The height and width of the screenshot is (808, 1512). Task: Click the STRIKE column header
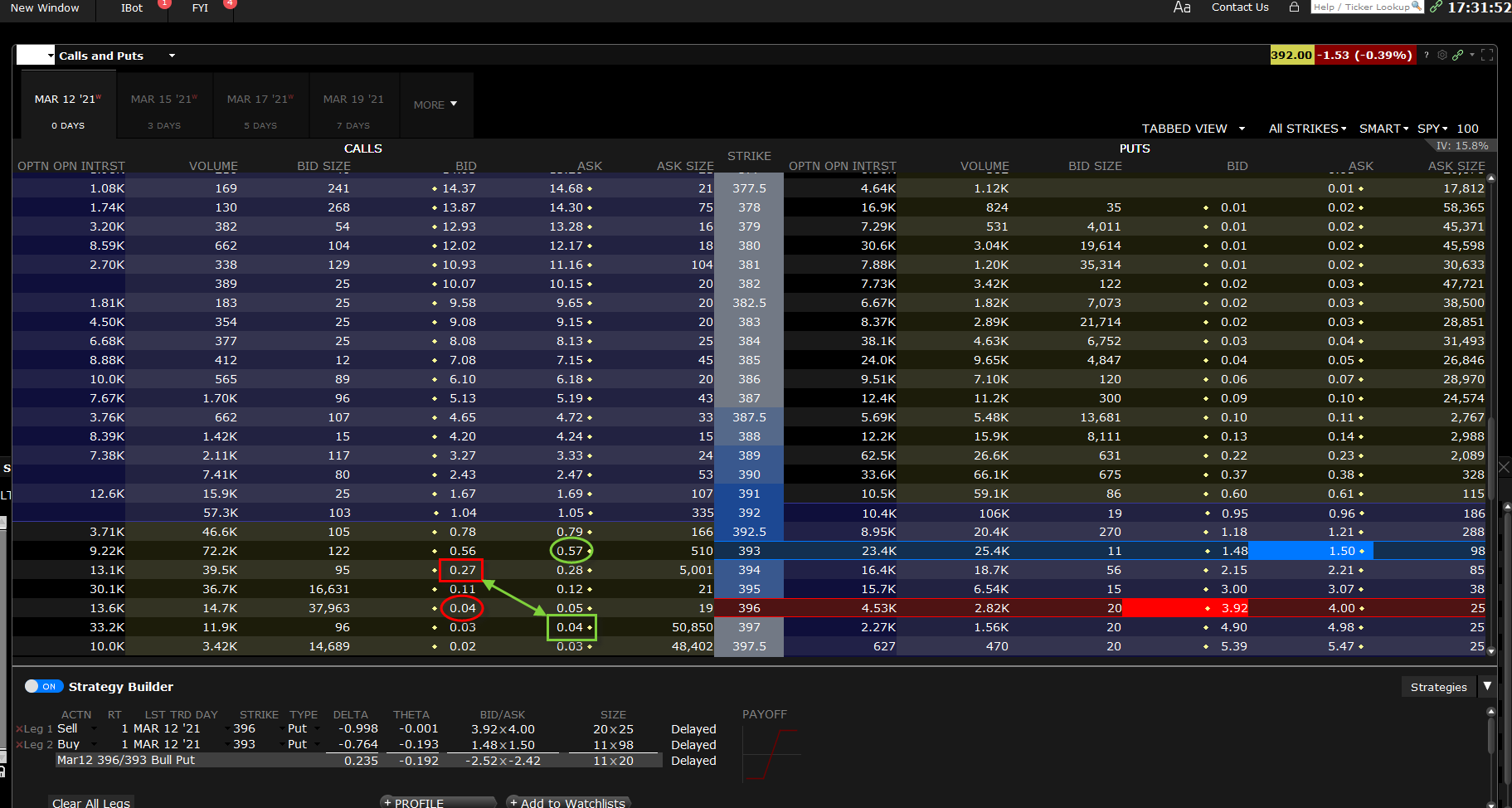pos(749,156)
